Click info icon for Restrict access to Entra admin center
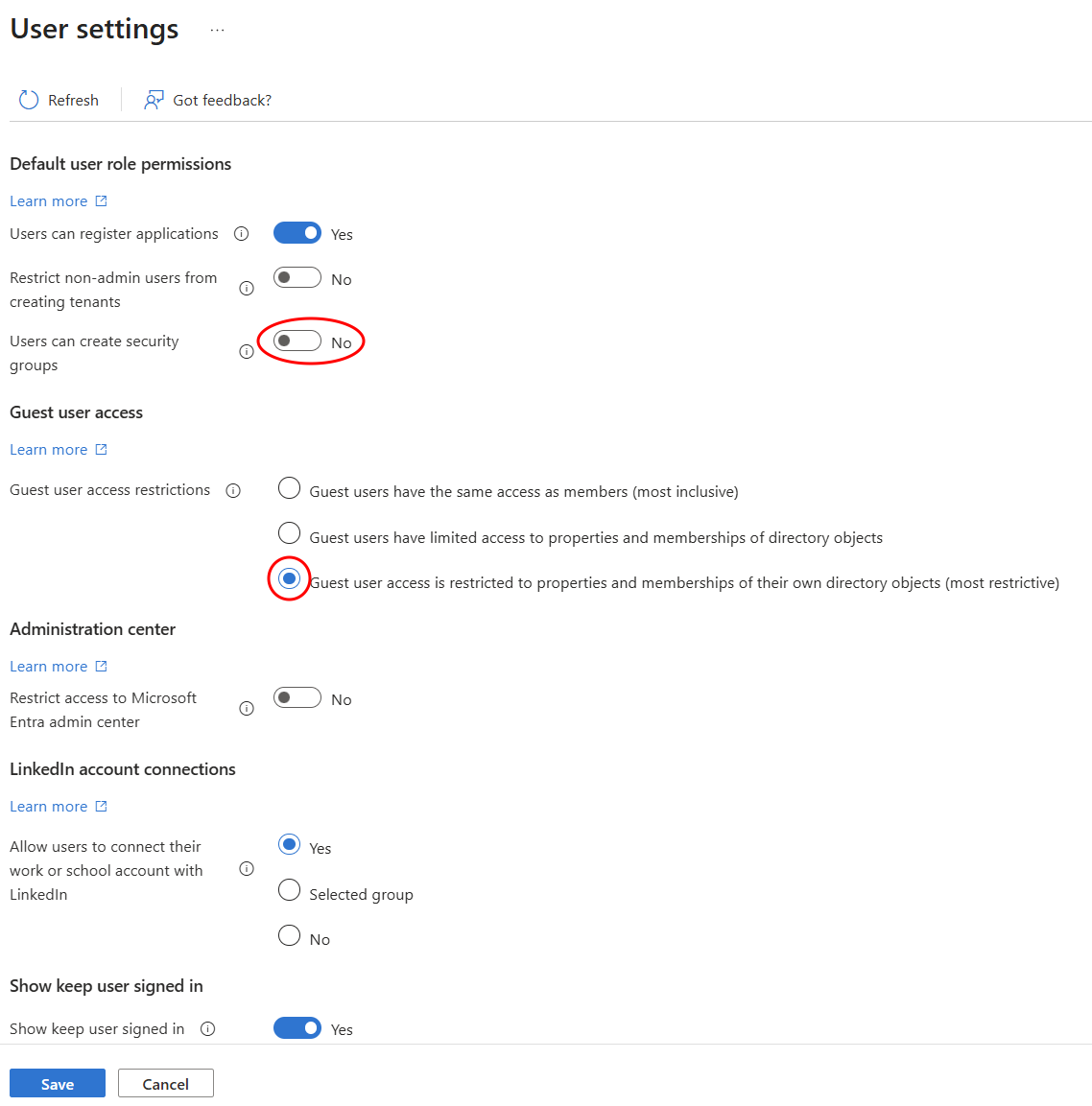Image resolution: width=1092 pixels, height=1106 pixels. coord(247,709)
